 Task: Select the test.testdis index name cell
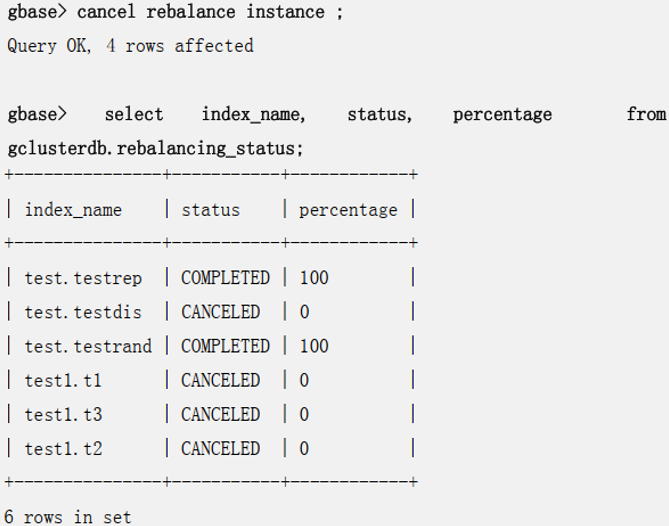coord(83,312)
